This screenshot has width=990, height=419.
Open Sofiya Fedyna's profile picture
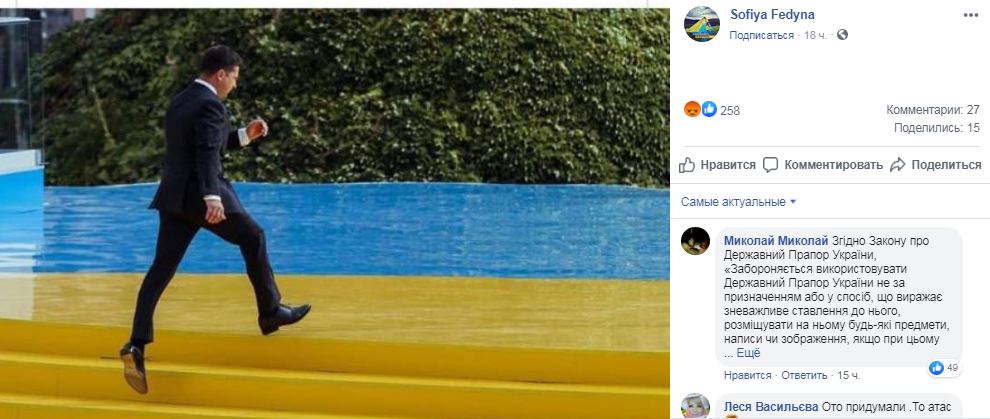pyautogui.click(x=701, y=23)
